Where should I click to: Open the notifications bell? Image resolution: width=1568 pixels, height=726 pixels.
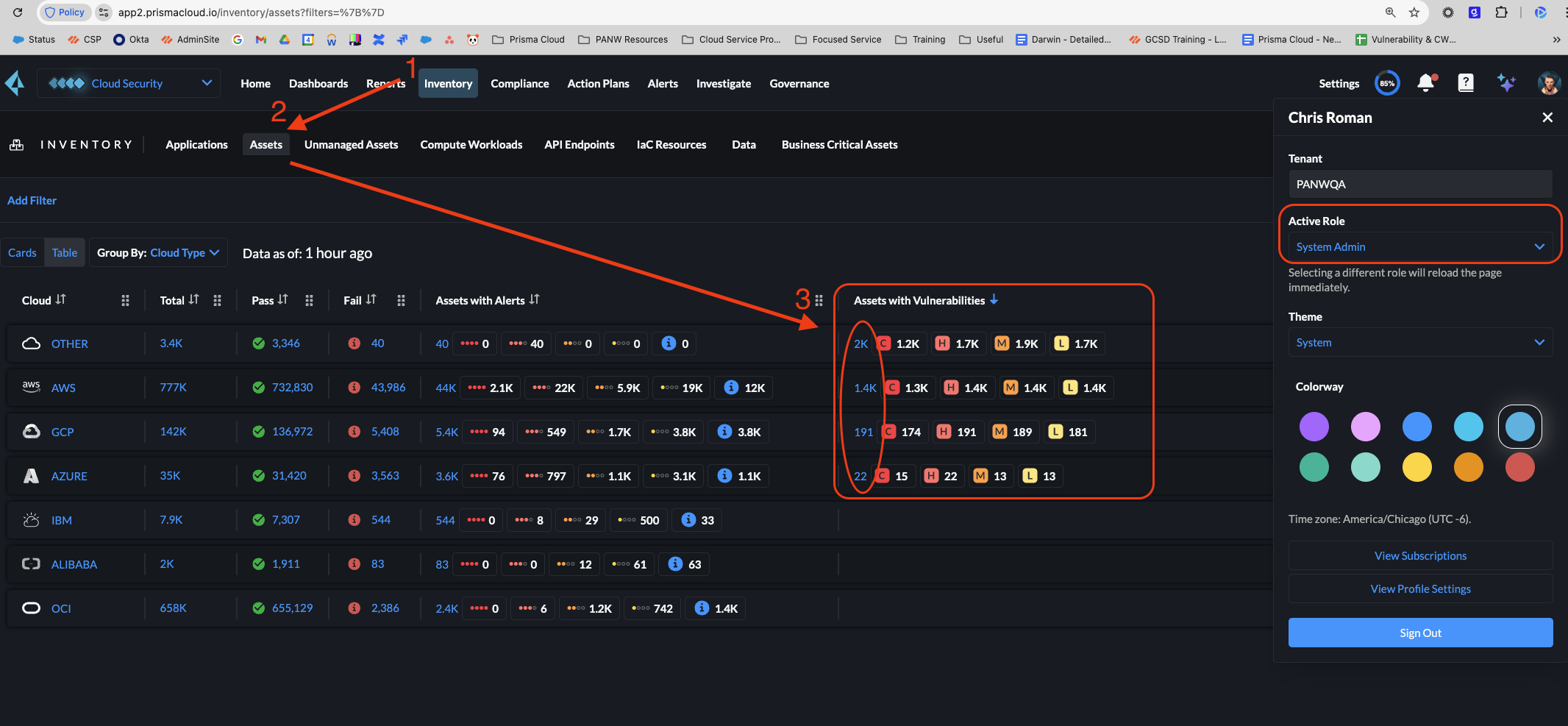pyautogui.click(x=1426, y=82)
